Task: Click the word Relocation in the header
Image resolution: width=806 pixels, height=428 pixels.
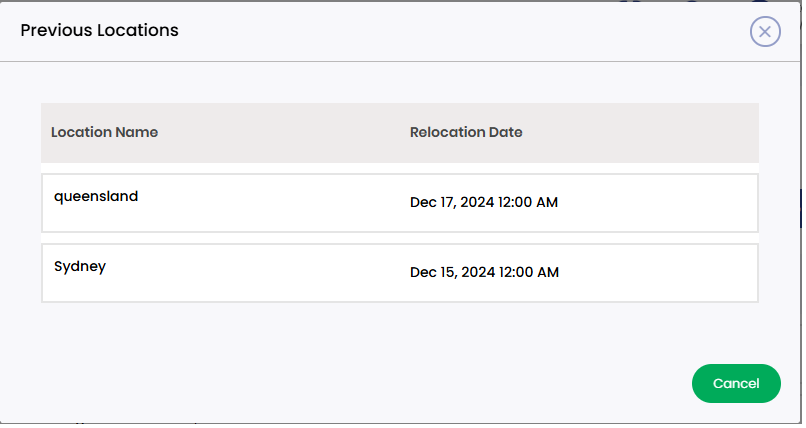Action: pos(449,133)
